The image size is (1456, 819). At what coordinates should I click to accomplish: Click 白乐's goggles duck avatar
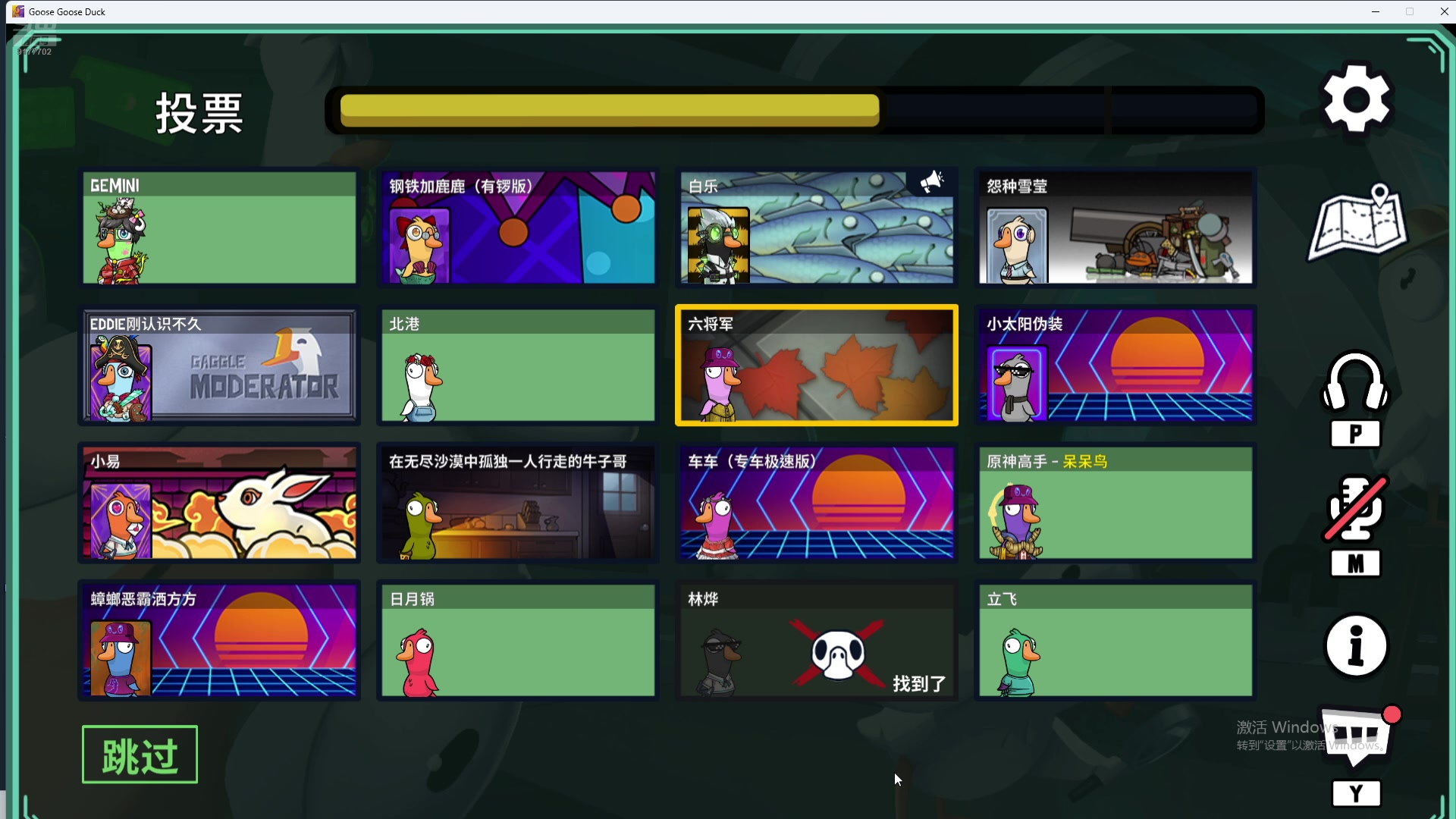[718, 246]
